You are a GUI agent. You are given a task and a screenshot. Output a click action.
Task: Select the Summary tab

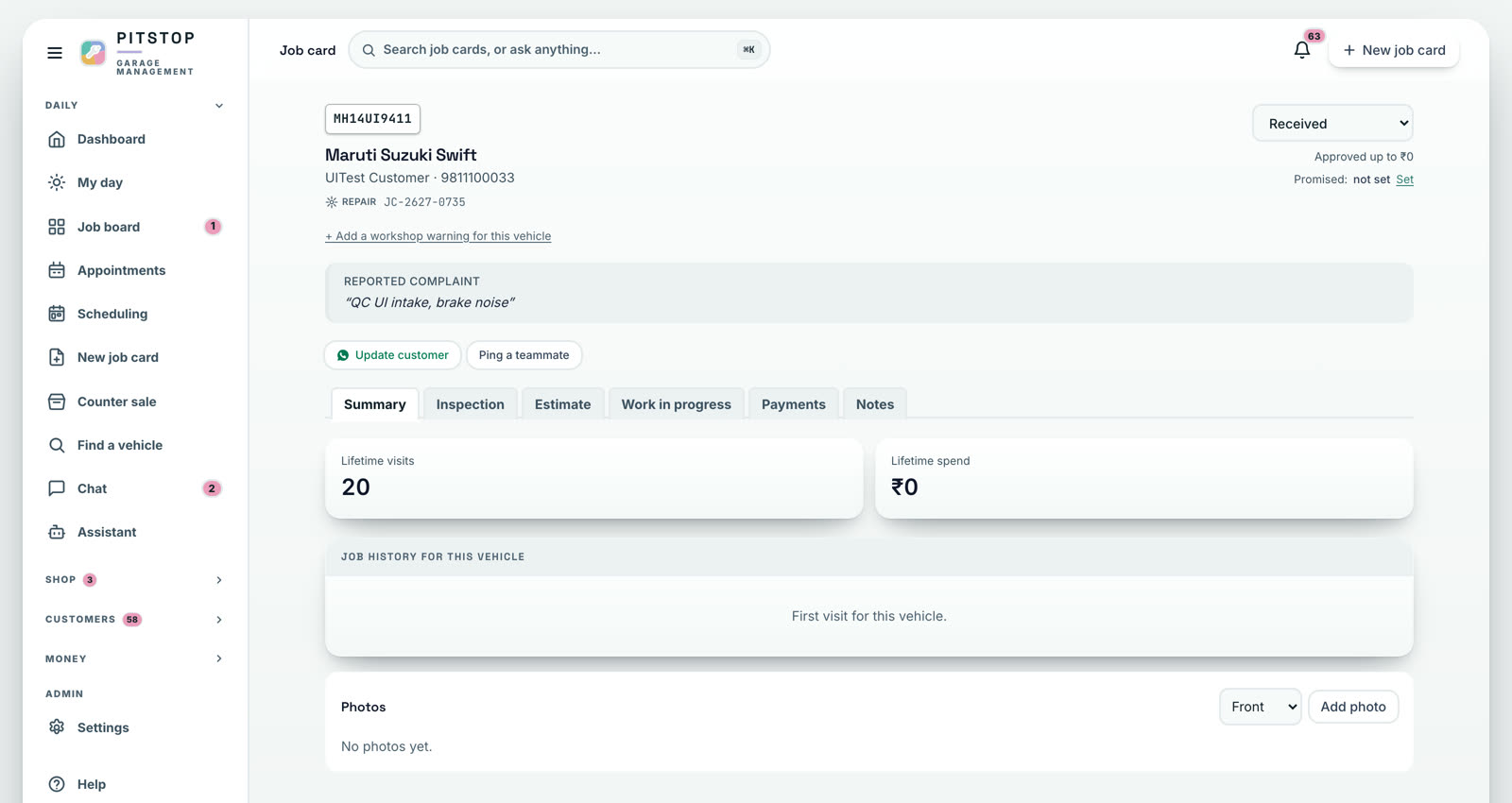coord(375,404)
